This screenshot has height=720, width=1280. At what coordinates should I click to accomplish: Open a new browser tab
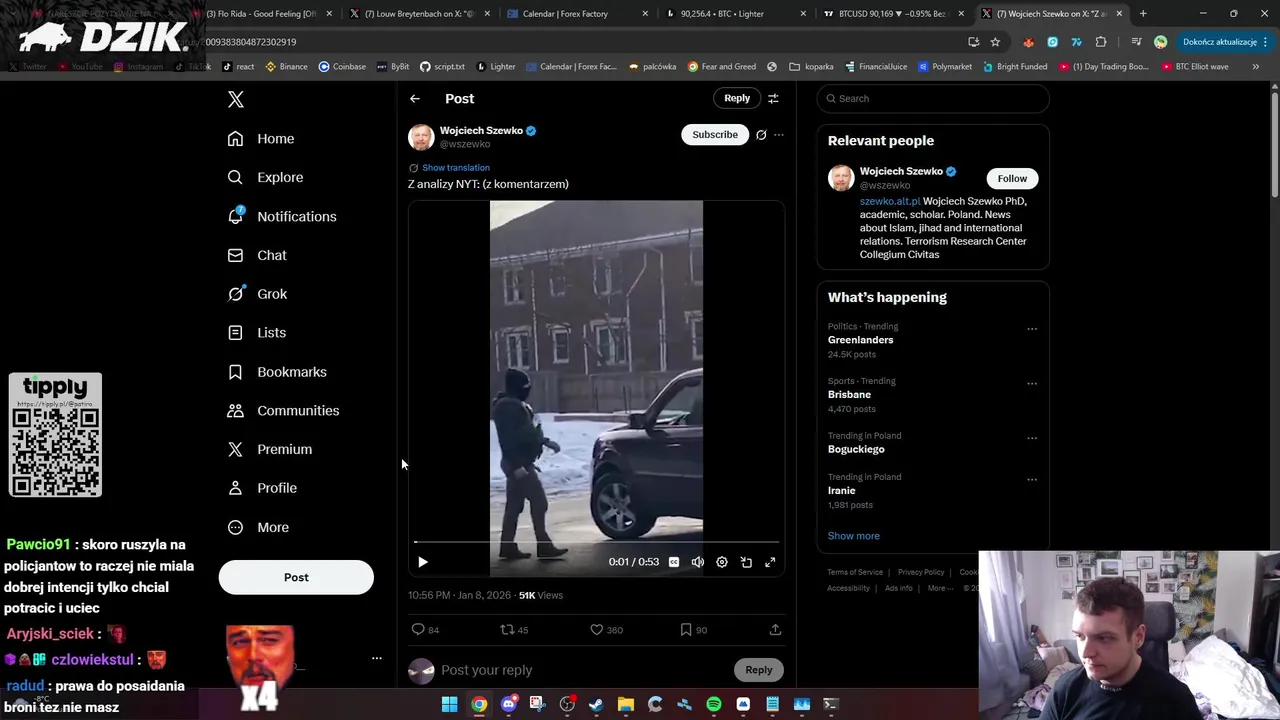[1143, 14]
